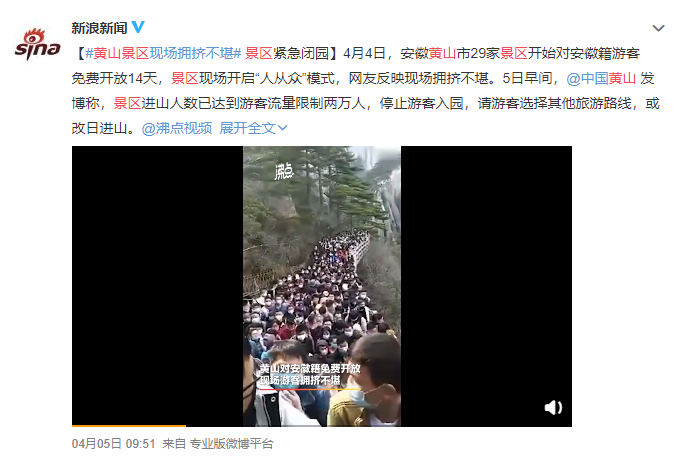The height and width of the screenshot is (458, 682).
Task: Open the @中国黄山 mention
Action: click(601, 78)
